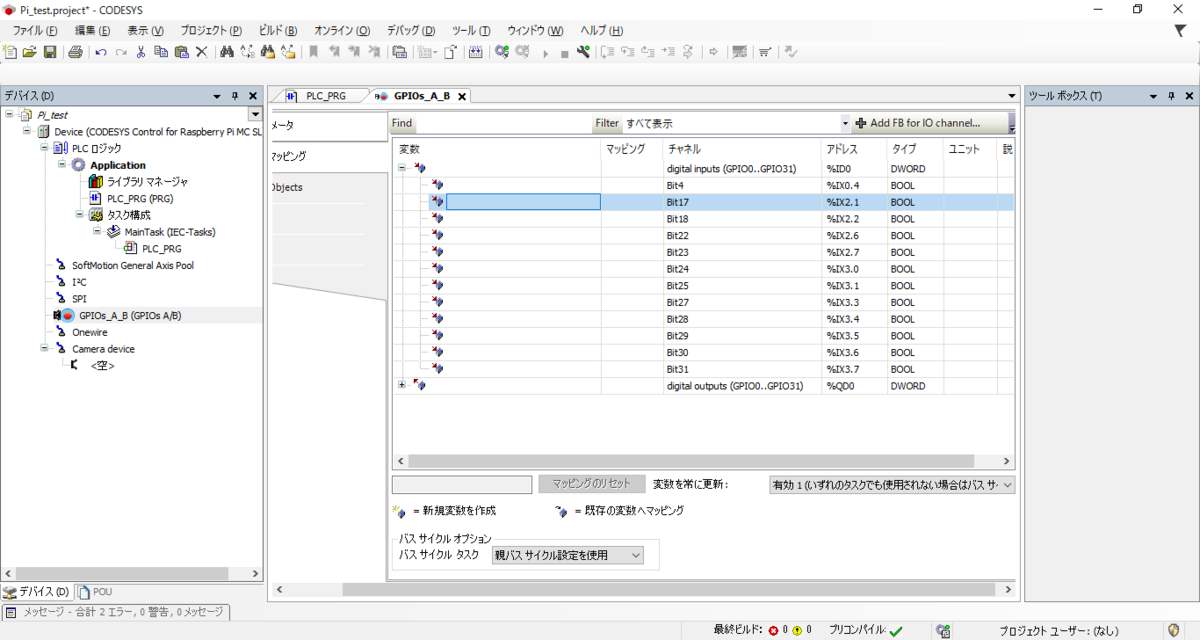Click the Camera device connector icon

coord(61,349)
